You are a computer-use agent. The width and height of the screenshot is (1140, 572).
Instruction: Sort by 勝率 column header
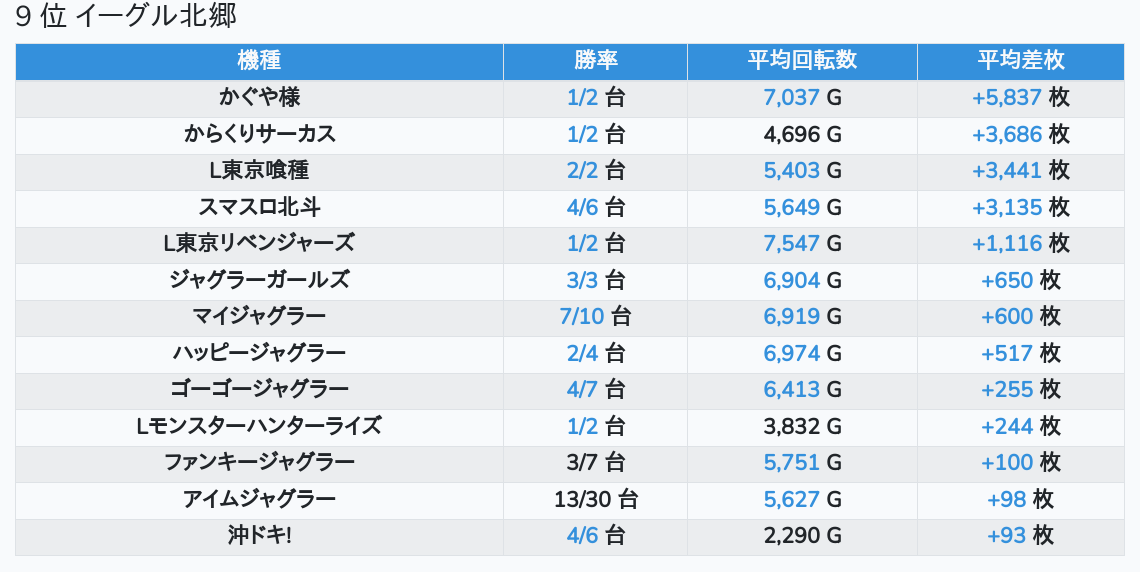click(595, 60)
